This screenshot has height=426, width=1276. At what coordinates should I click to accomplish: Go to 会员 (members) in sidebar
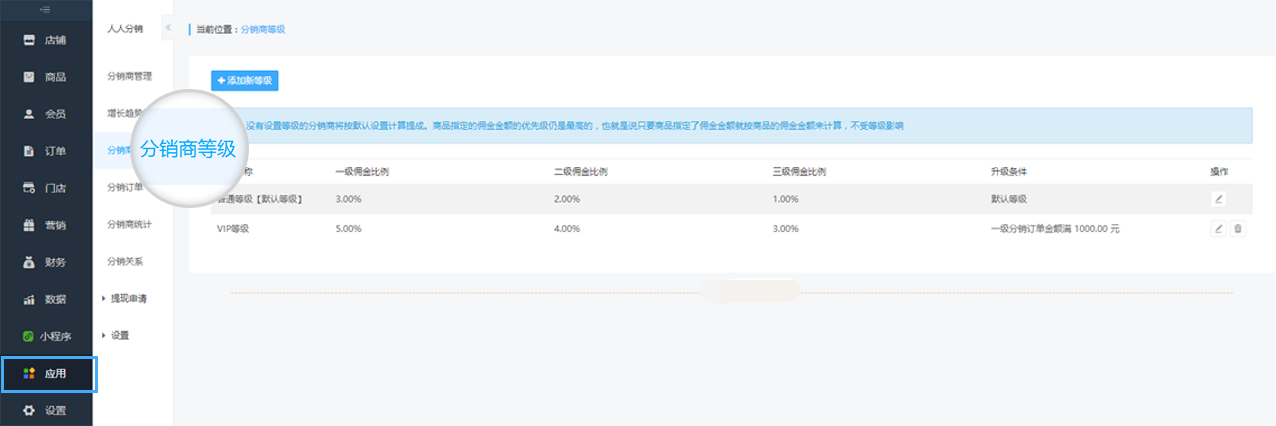46,114
